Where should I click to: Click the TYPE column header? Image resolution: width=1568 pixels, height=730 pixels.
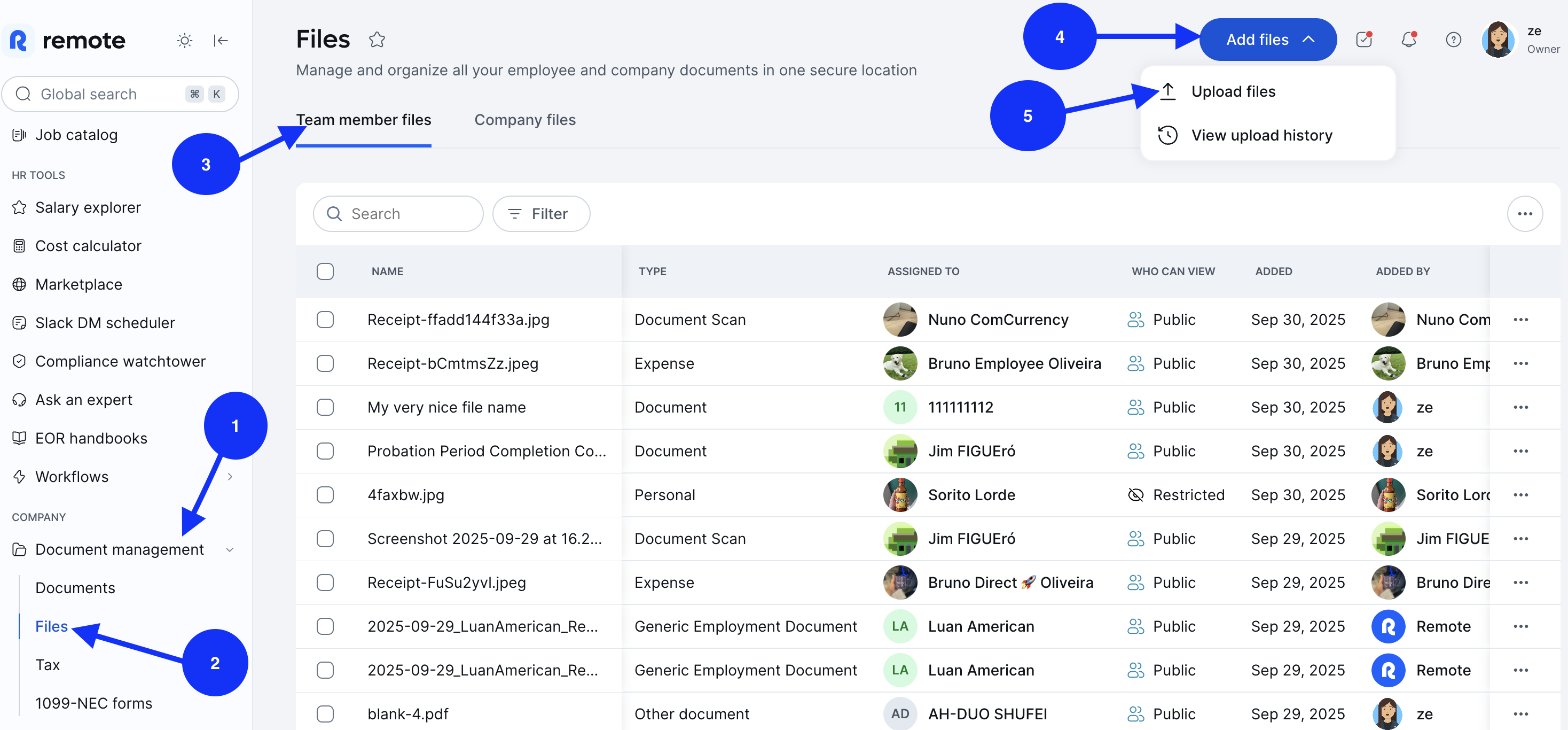pos(652,271)
